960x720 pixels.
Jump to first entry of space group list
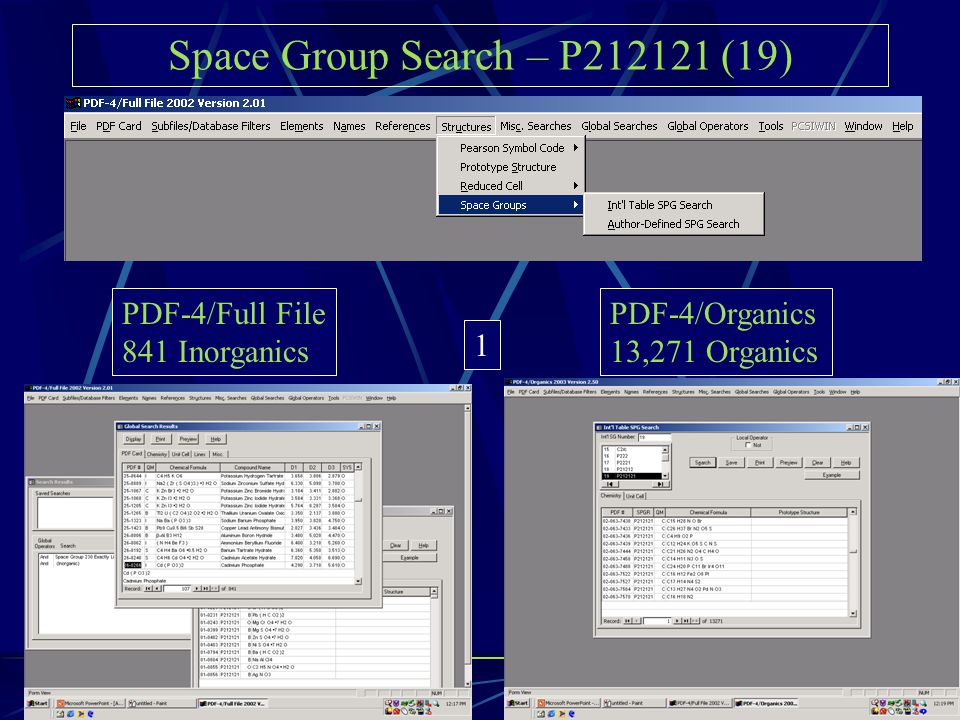(x=609, y=484)
